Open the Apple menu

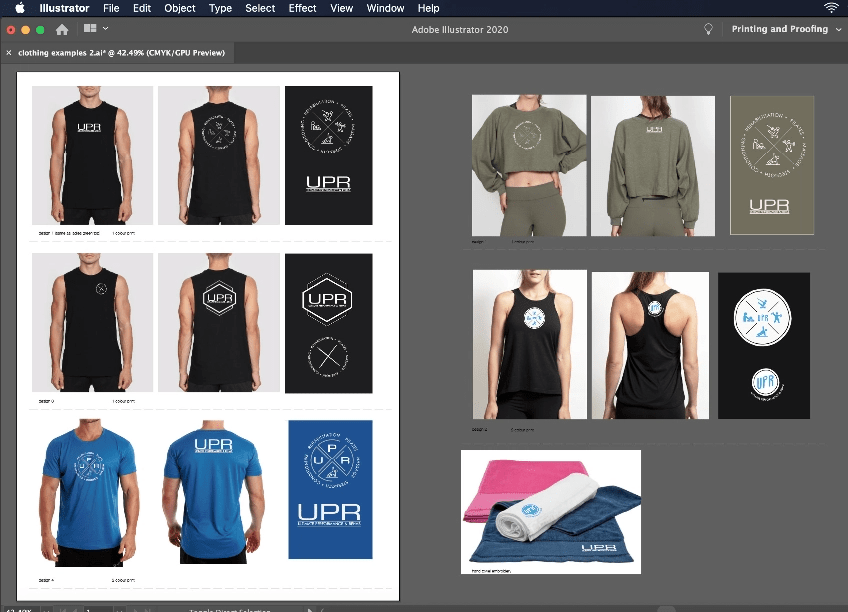[19, 8]
